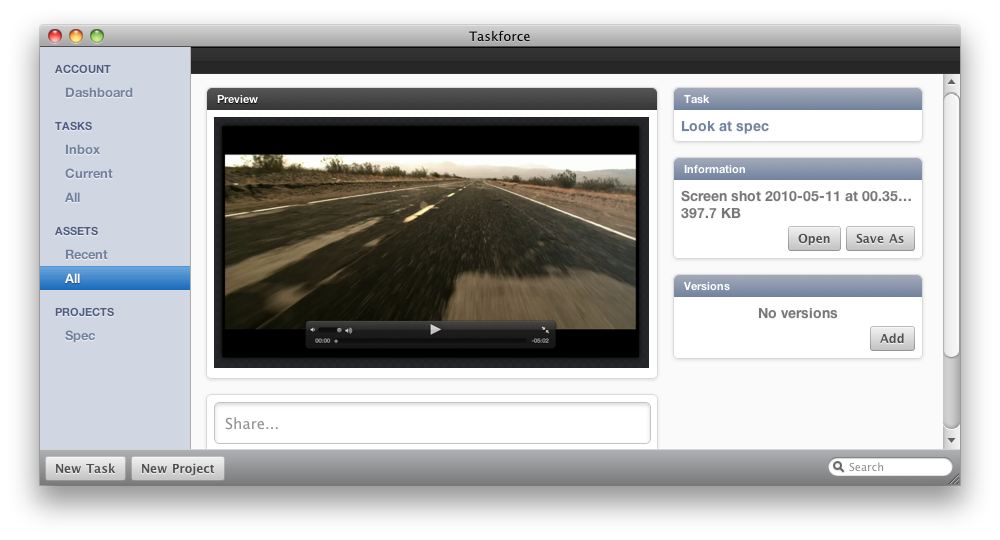Screen dimensions: 1000x540
Task: Click the Share text field
Action: coord(432,424)
